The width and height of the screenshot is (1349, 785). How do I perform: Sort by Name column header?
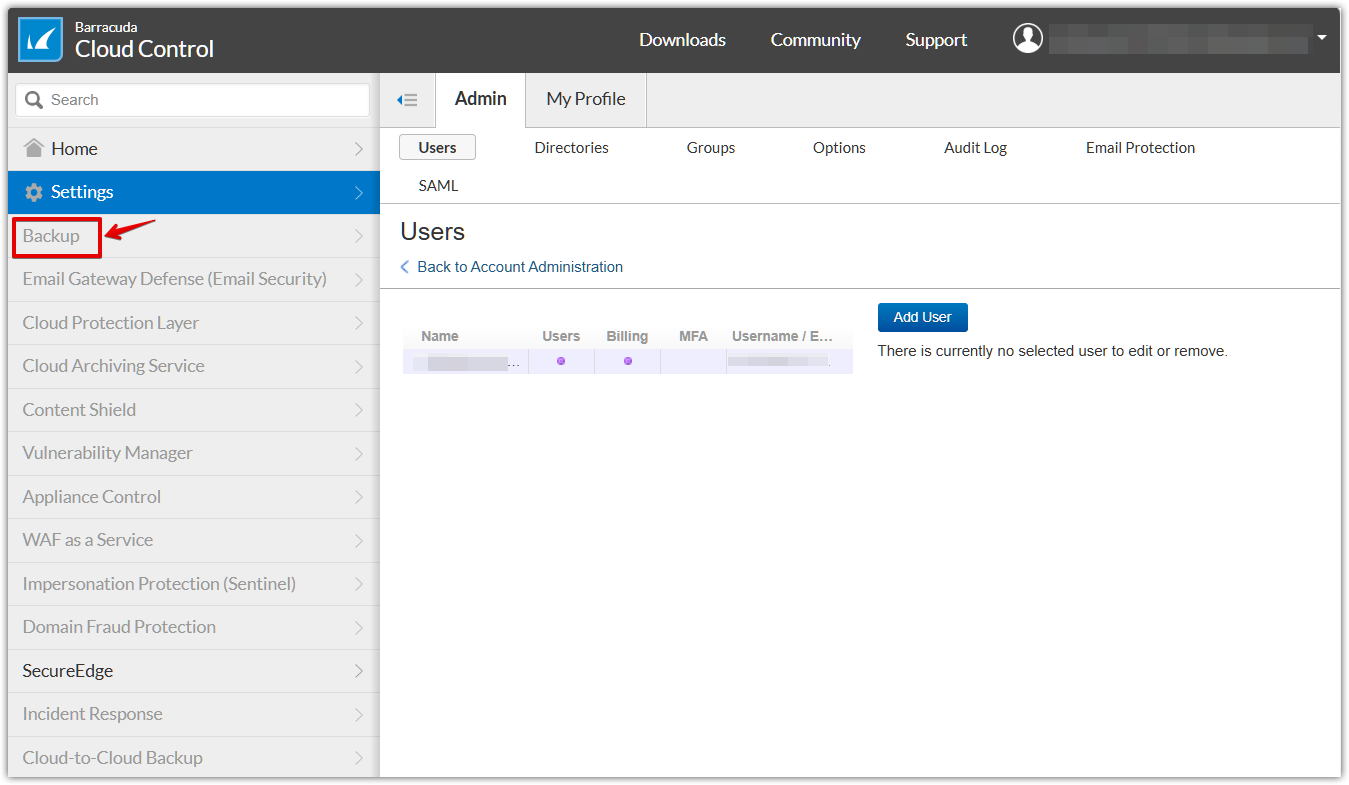440,336
